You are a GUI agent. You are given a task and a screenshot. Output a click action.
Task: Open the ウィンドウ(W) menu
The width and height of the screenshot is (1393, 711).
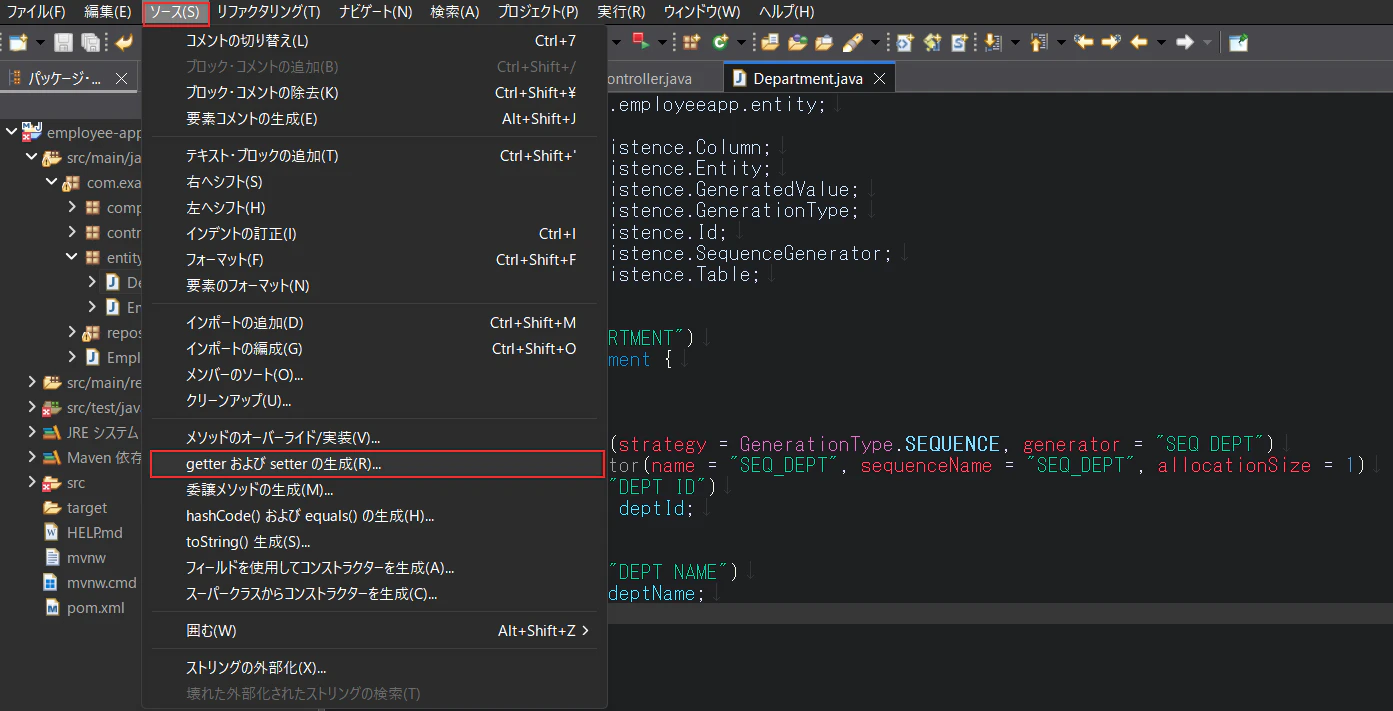coord(702,12)
